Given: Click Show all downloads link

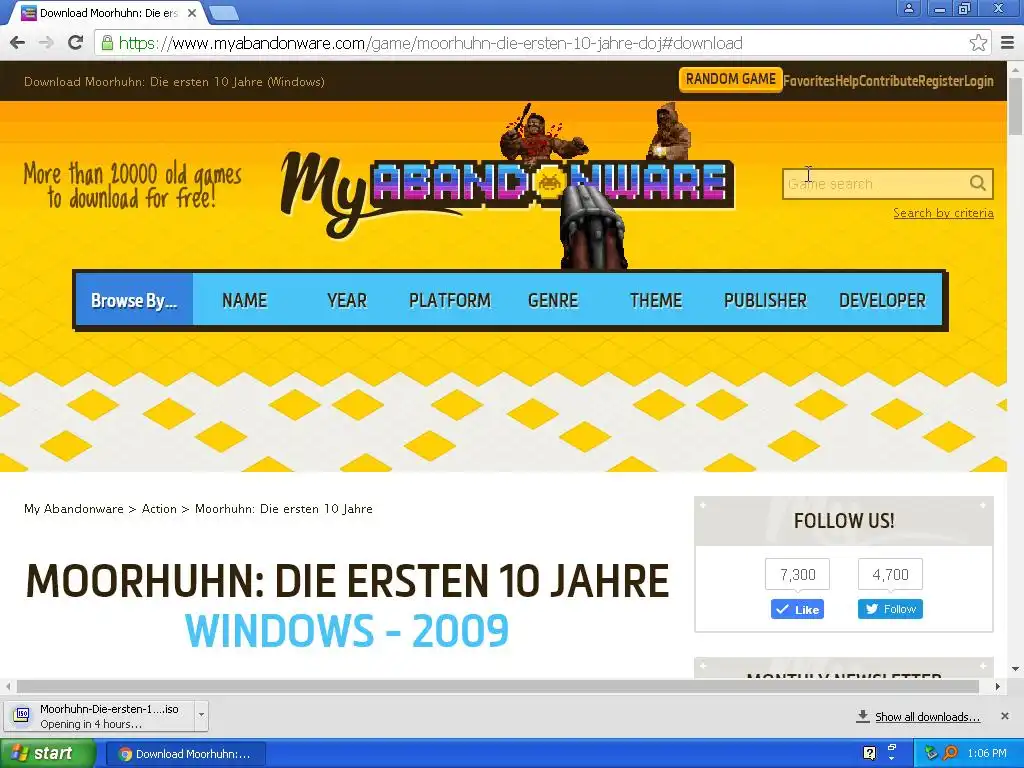Looking at the screenshot, I should coord(927,716).
